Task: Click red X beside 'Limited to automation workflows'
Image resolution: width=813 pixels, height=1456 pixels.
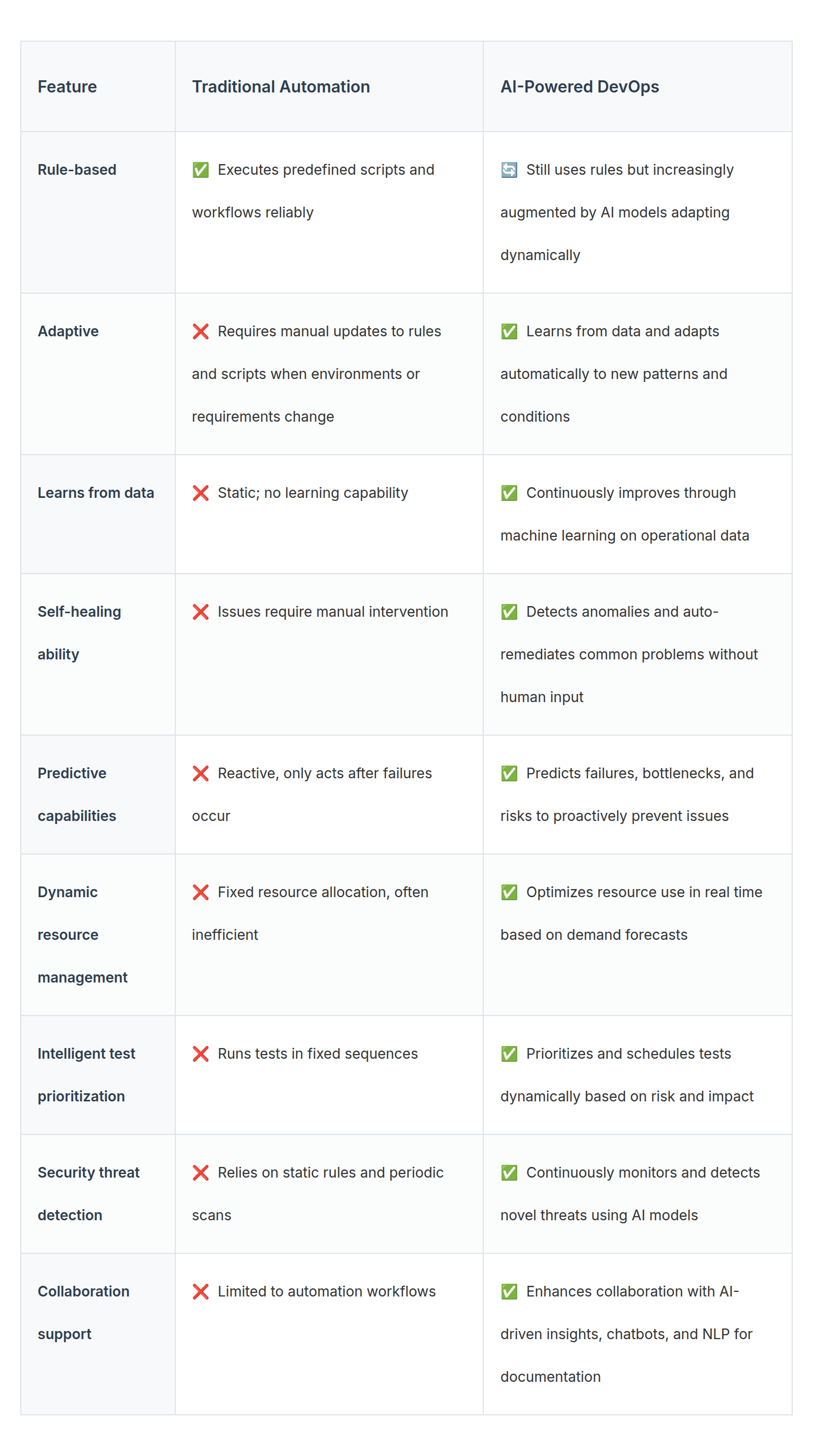Action: click(x=200, y=1291)
